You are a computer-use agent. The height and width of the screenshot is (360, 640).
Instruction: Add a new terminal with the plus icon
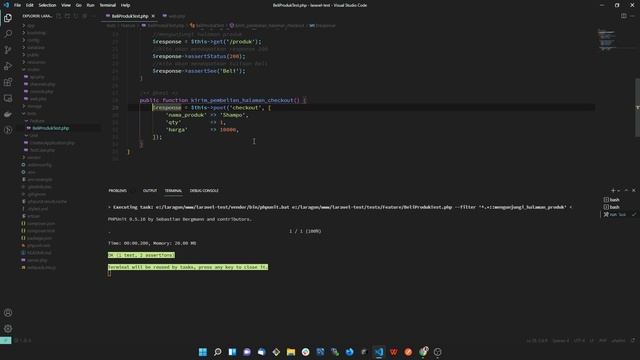point(613,191)
